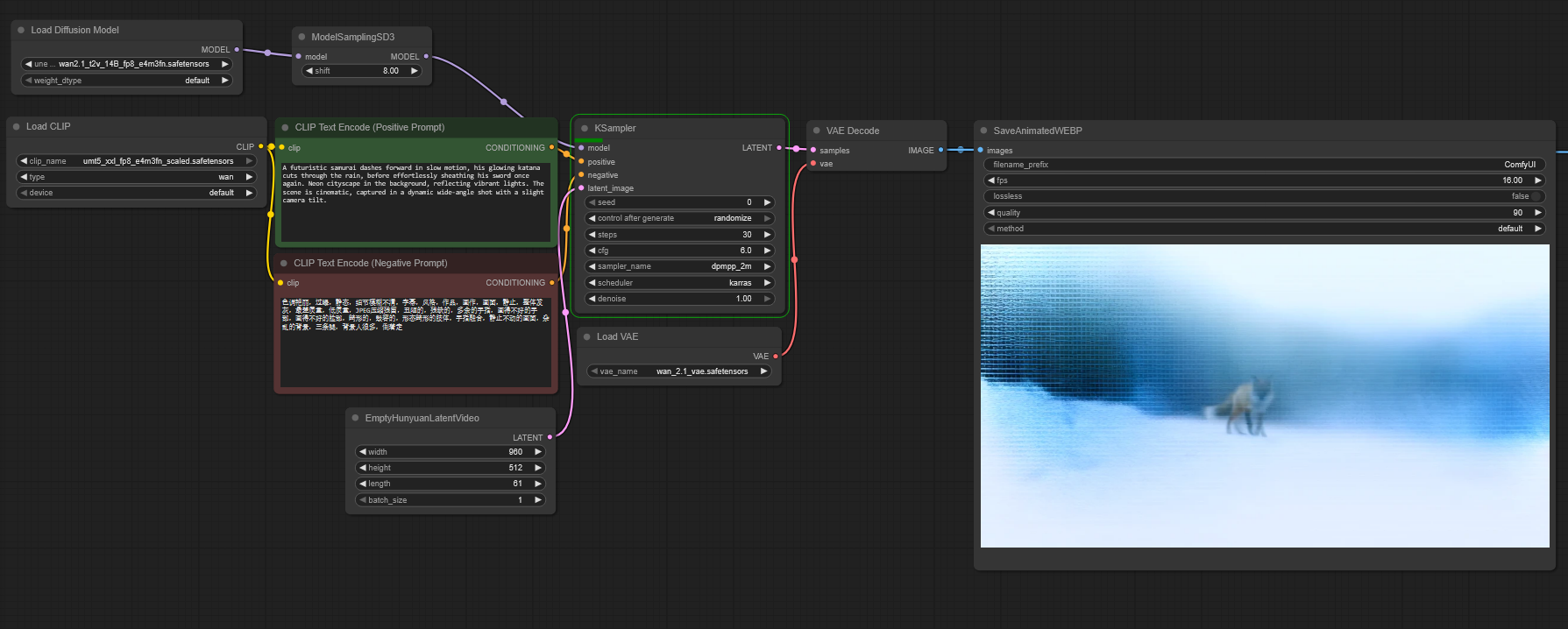
Task: Click the positive input socket on KSampler
Action: (581, 161)
